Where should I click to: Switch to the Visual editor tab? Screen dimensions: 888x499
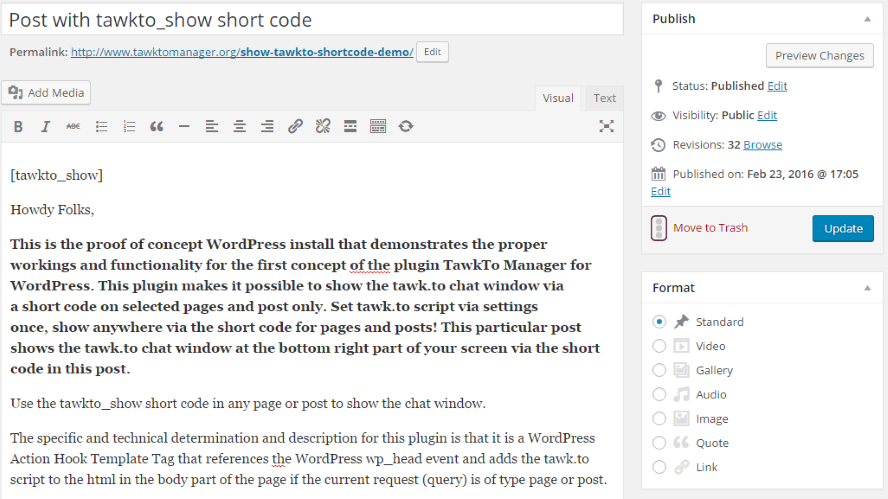pyautogui.click(x=558, y=98)
